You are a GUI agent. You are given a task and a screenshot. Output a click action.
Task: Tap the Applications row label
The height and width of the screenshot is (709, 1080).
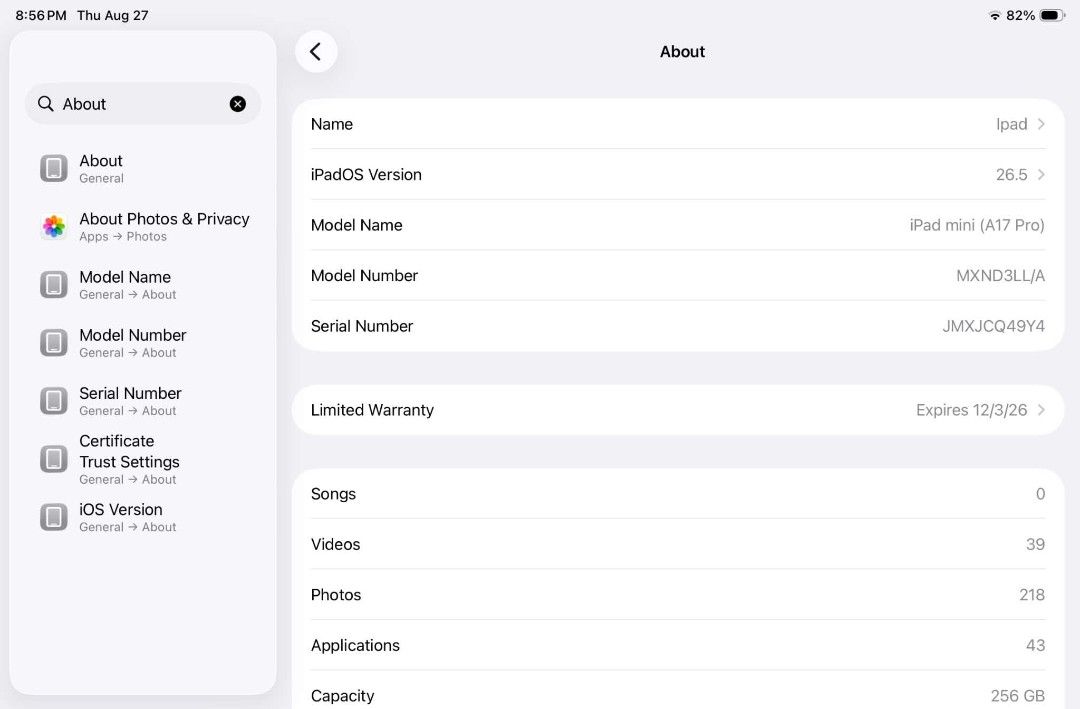(x=355, y=646)
